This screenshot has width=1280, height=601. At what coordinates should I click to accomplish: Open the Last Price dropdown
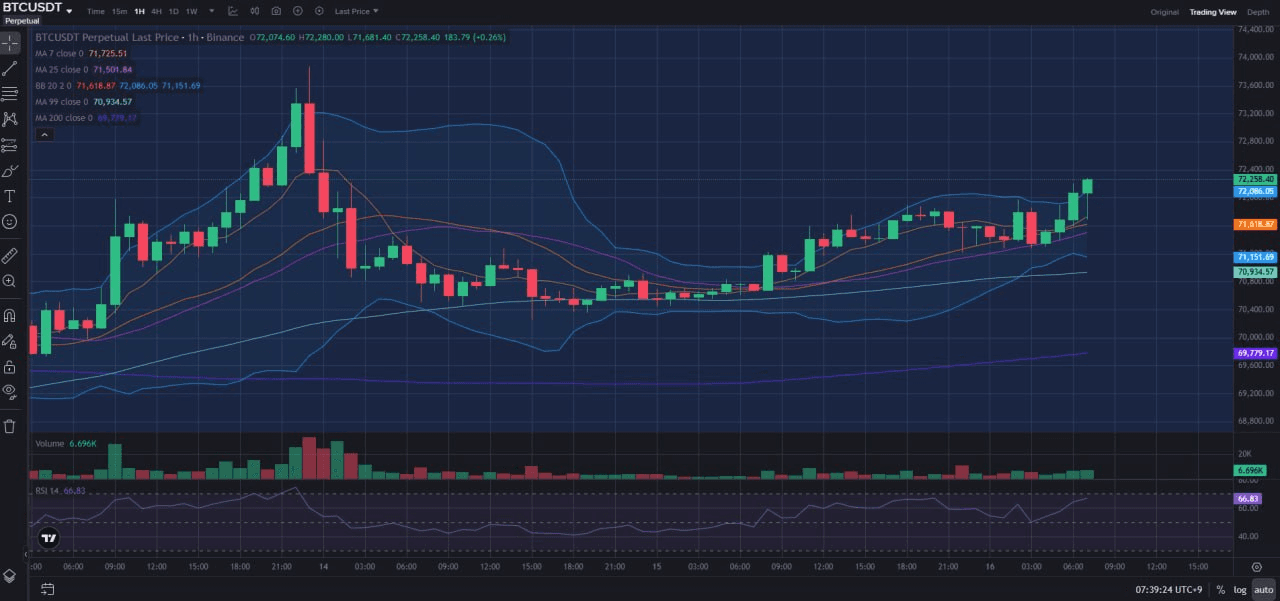(x=356, y=11)
